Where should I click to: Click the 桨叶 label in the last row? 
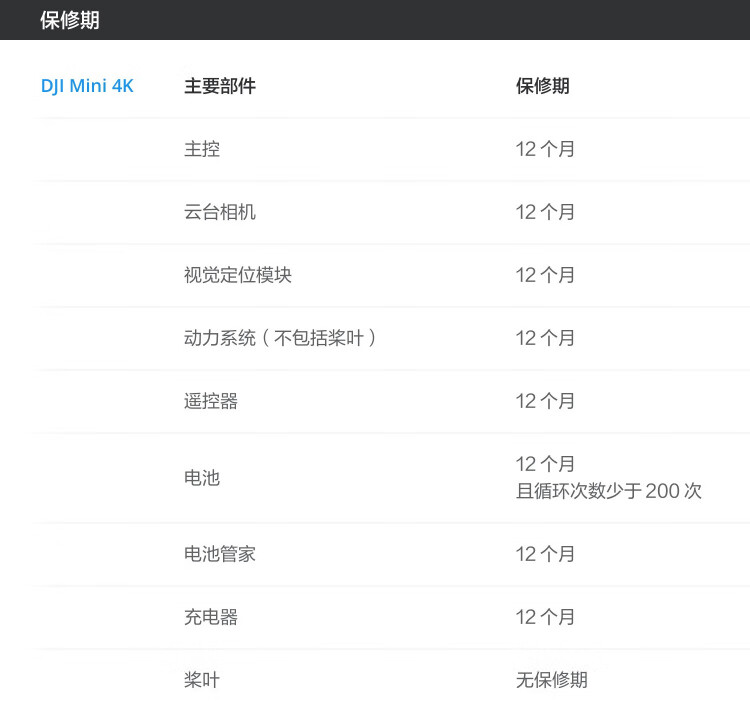pos(202,680)
